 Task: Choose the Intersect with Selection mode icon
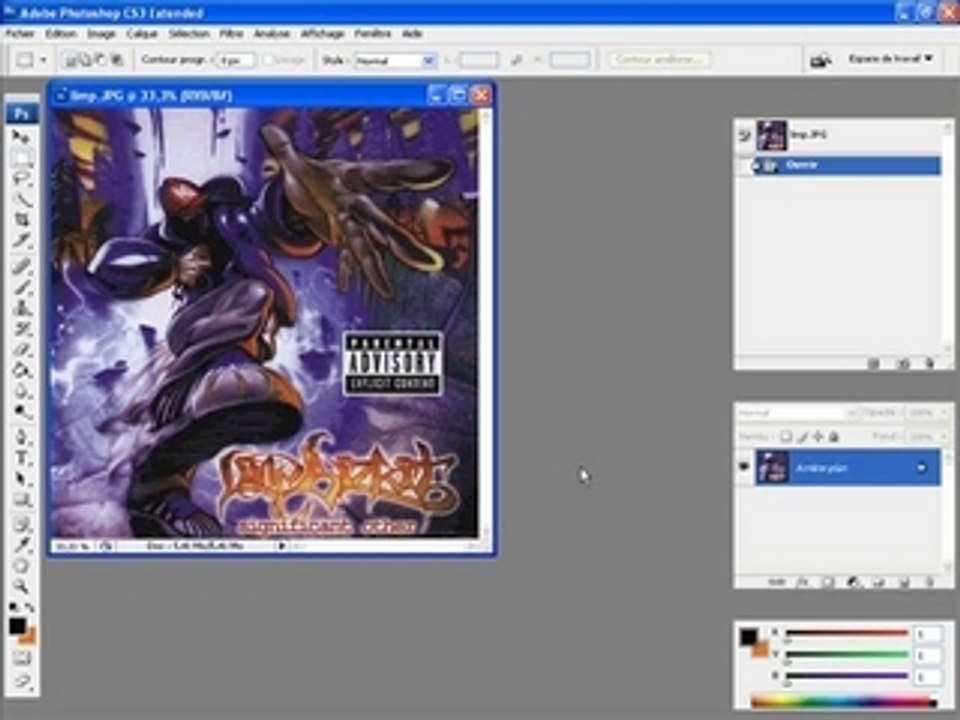point(116,59)
